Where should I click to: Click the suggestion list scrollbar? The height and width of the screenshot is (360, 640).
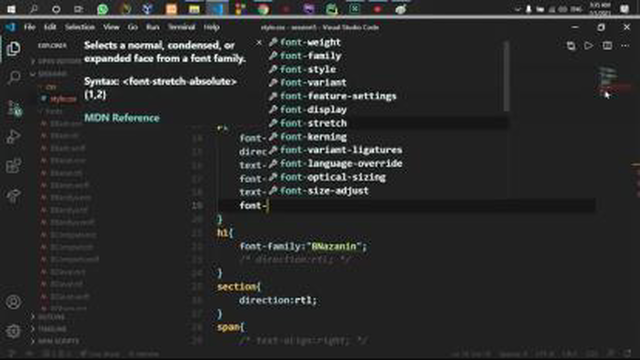[x=507, y=76]
